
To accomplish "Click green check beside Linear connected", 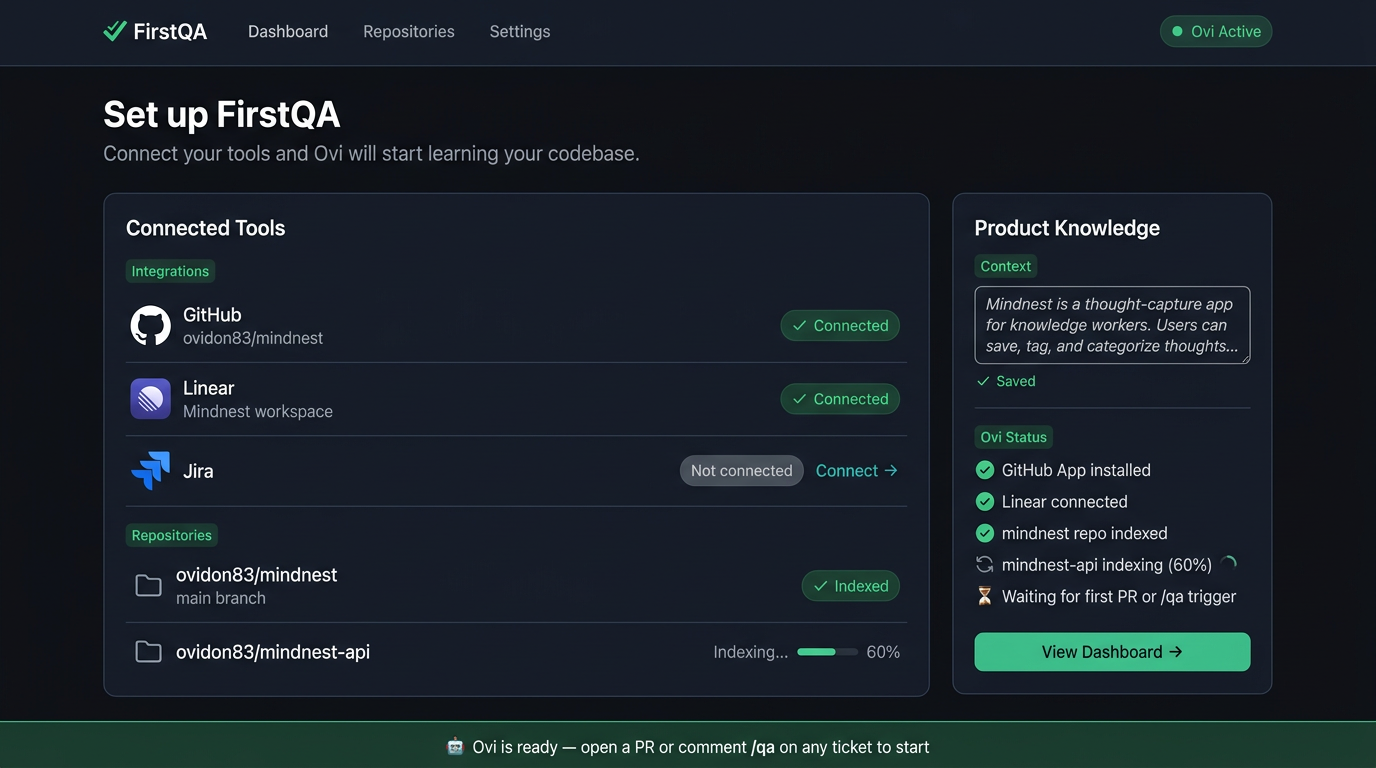I will click(985, 502).
